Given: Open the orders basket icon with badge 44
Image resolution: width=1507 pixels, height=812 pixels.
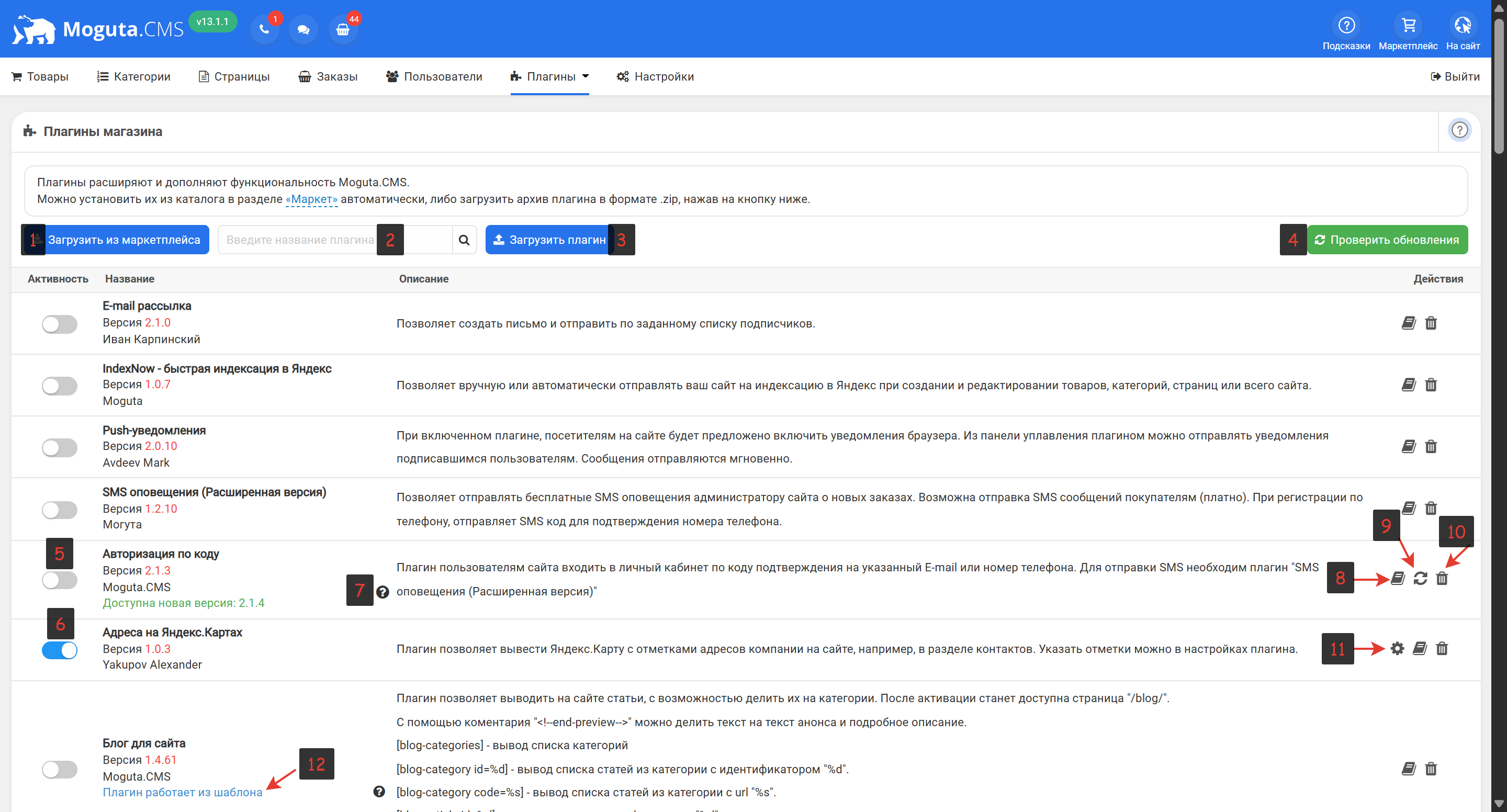Looking at the screenshot, I should click(343, 29).
